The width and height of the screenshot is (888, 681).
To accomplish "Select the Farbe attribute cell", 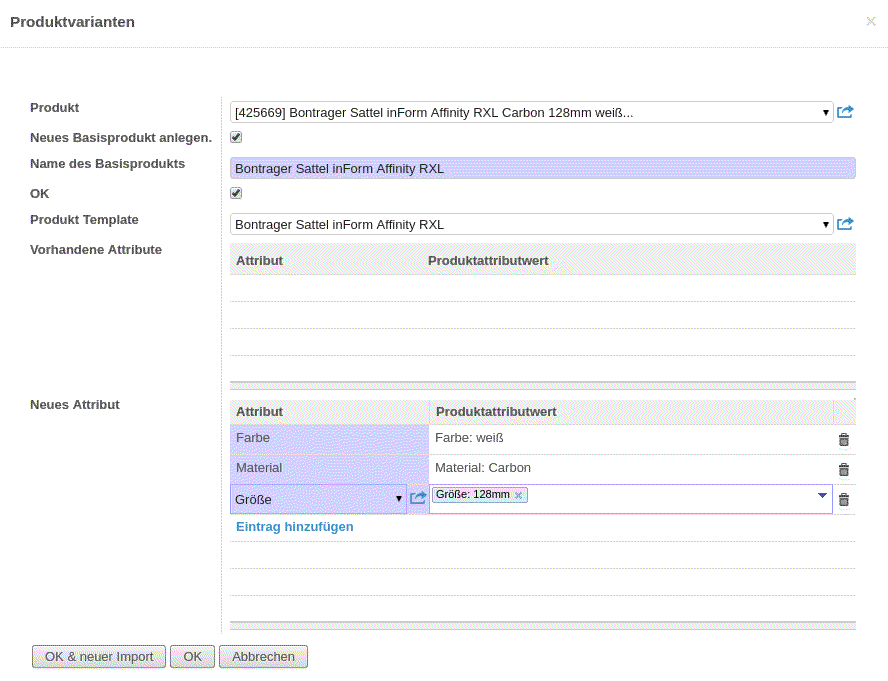I will 330,440.
